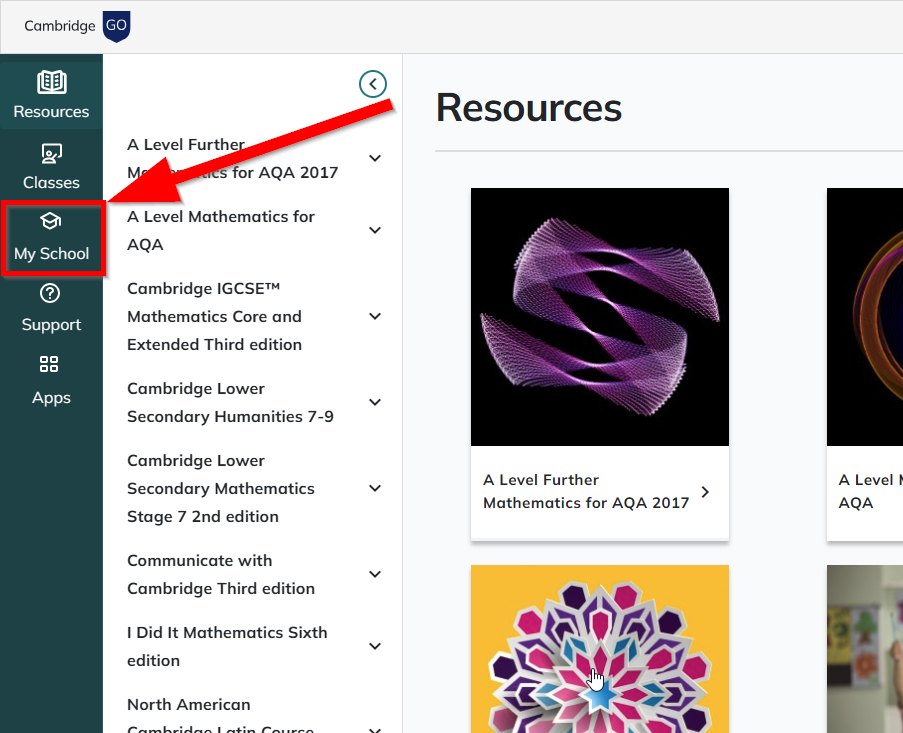The width and height of the screenshot is (903, 733).
Task: Expand Cambridge Lower Secondary Humanities 7-9 chevron
Action: tap(375, 402)
